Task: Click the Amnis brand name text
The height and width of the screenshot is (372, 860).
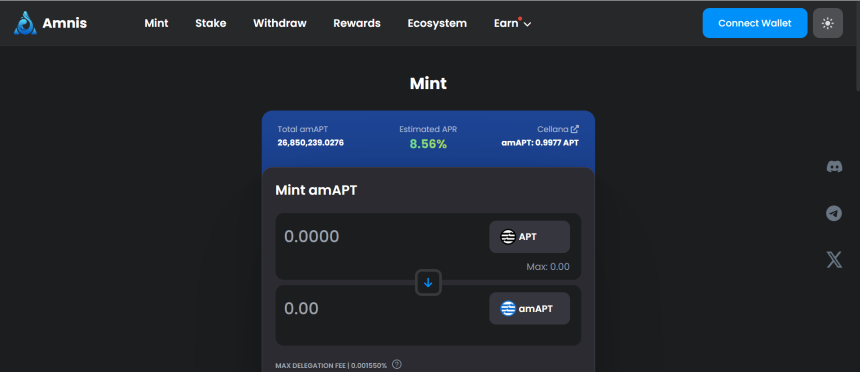Action: tap(65, 23)
